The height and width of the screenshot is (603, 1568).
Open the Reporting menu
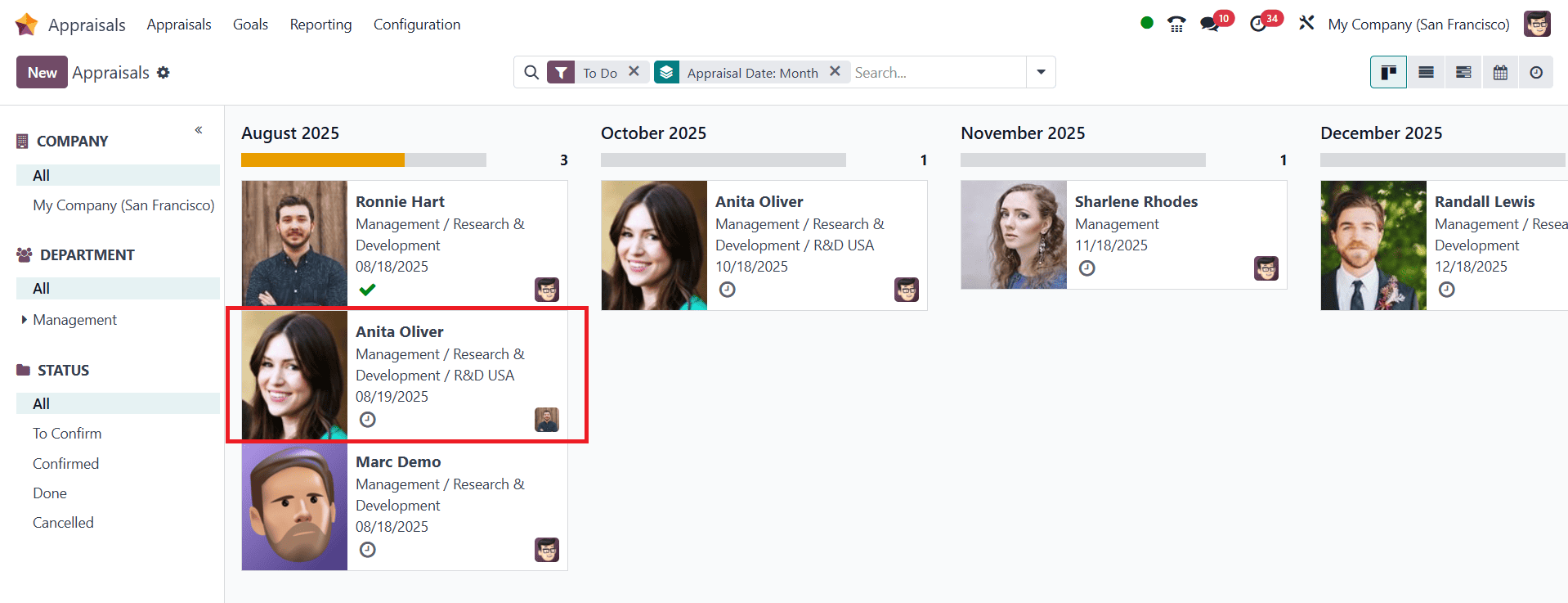320,25
